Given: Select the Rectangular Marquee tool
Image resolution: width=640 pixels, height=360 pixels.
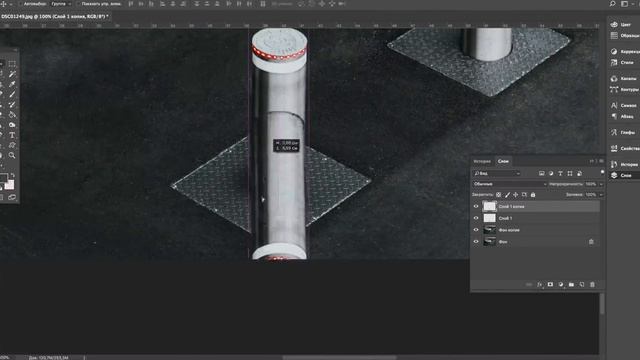Looking at the screenshot, I should coord(12,64).
